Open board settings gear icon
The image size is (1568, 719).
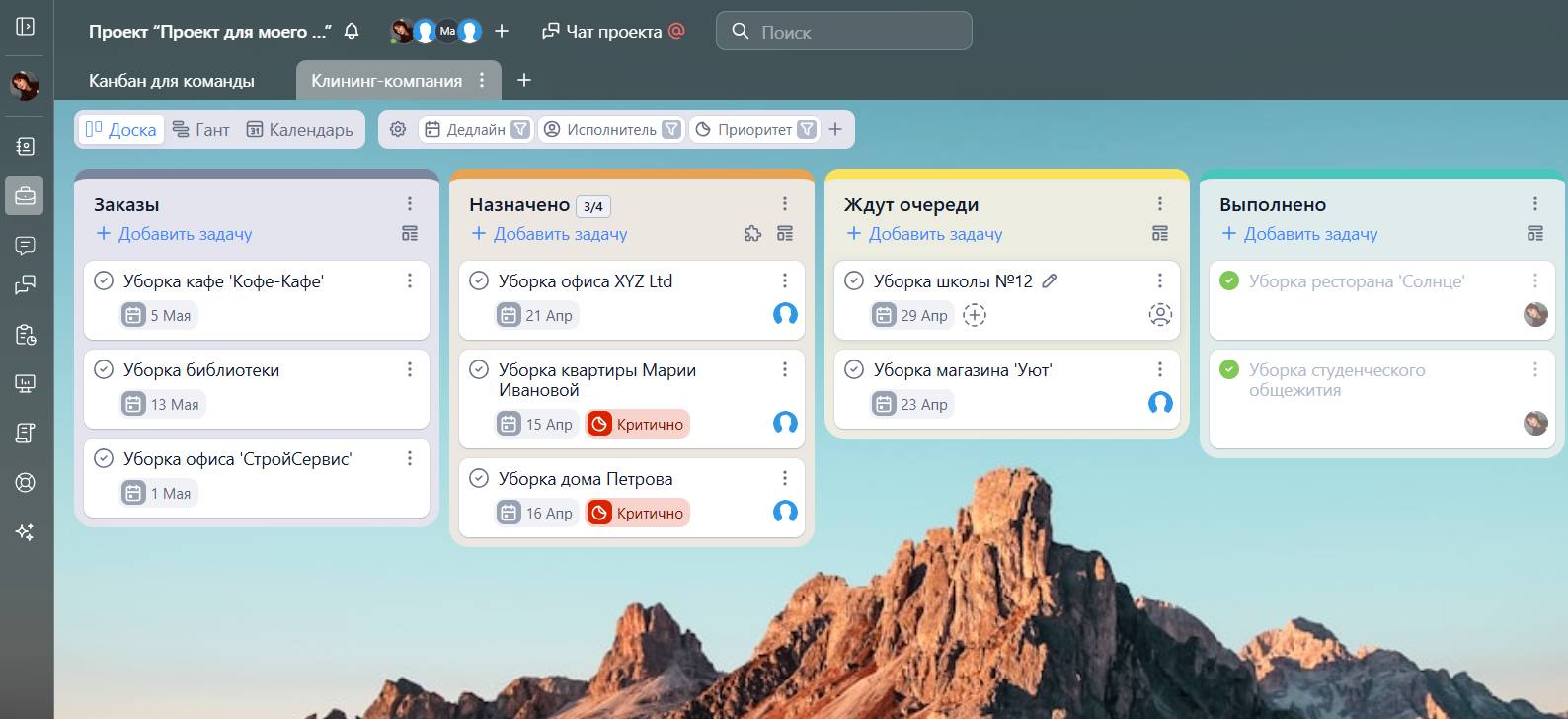pos(398,129)
